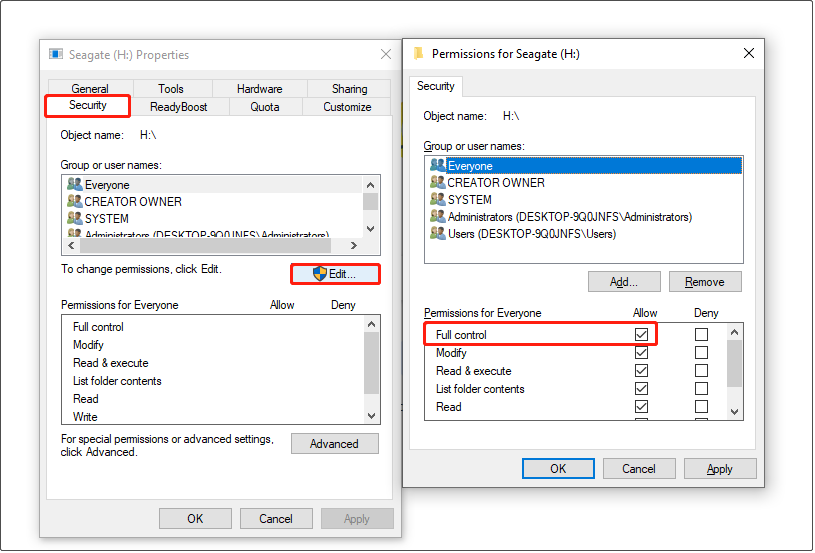Check Allow for Full control
815x553 pixels.
point(641,334)
